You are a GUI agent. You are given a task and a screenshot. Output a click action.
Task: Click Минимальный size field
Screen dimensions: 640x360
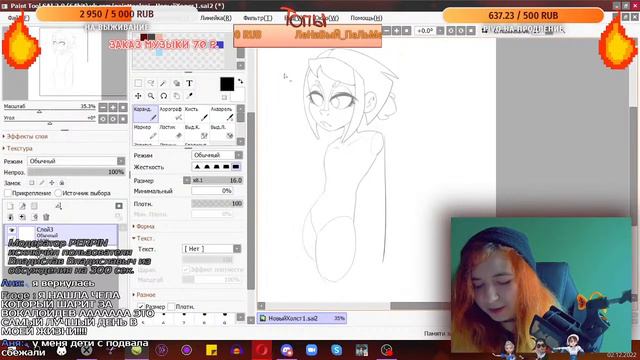pyautogui.click(x=212, y=191)
